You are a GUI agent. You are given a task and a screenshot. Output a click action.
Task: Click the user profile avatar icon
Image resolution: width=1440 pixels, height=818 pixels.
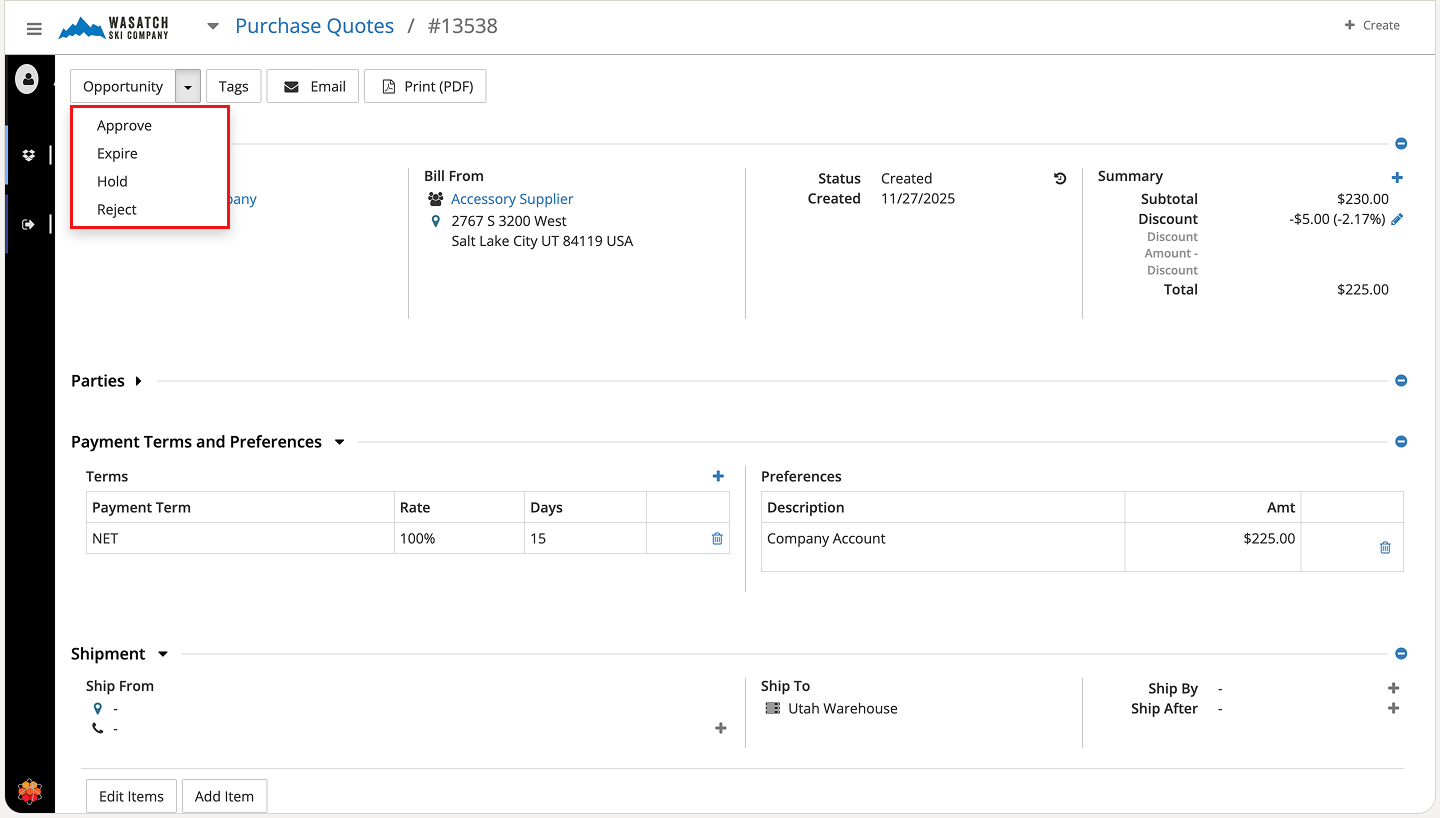tap(27, 78)
